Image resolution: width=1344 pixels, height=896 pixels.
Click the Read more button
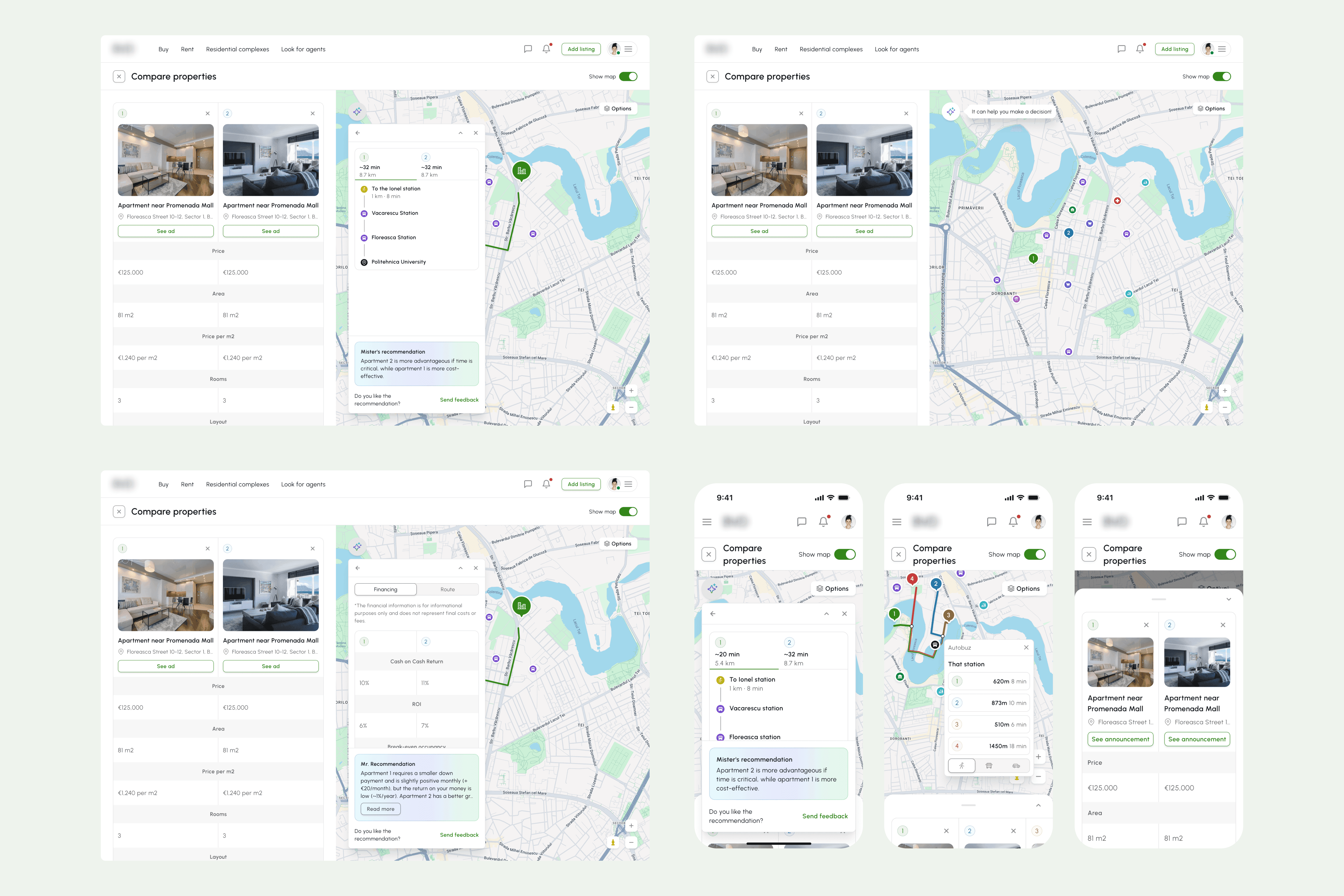click(381, 809)
